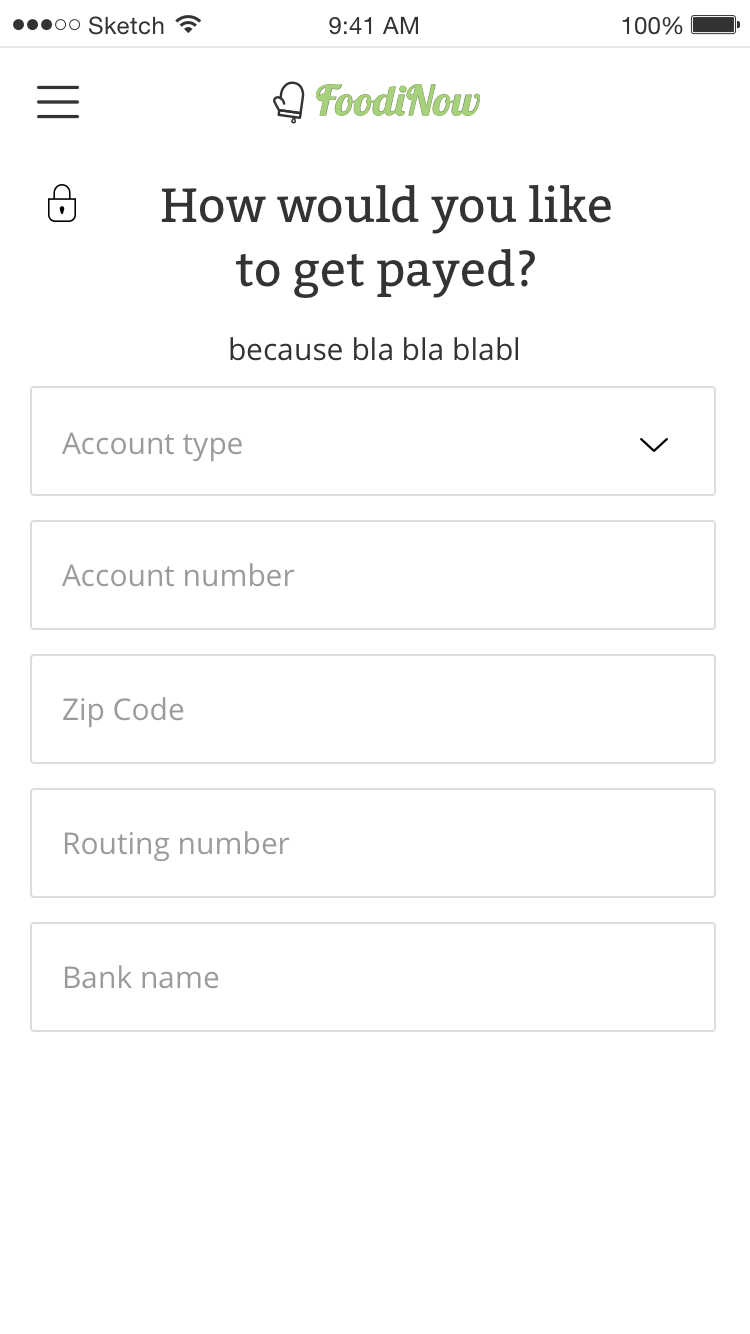Focus the Account number field
Screen dimensions: 750x1334
373,575
